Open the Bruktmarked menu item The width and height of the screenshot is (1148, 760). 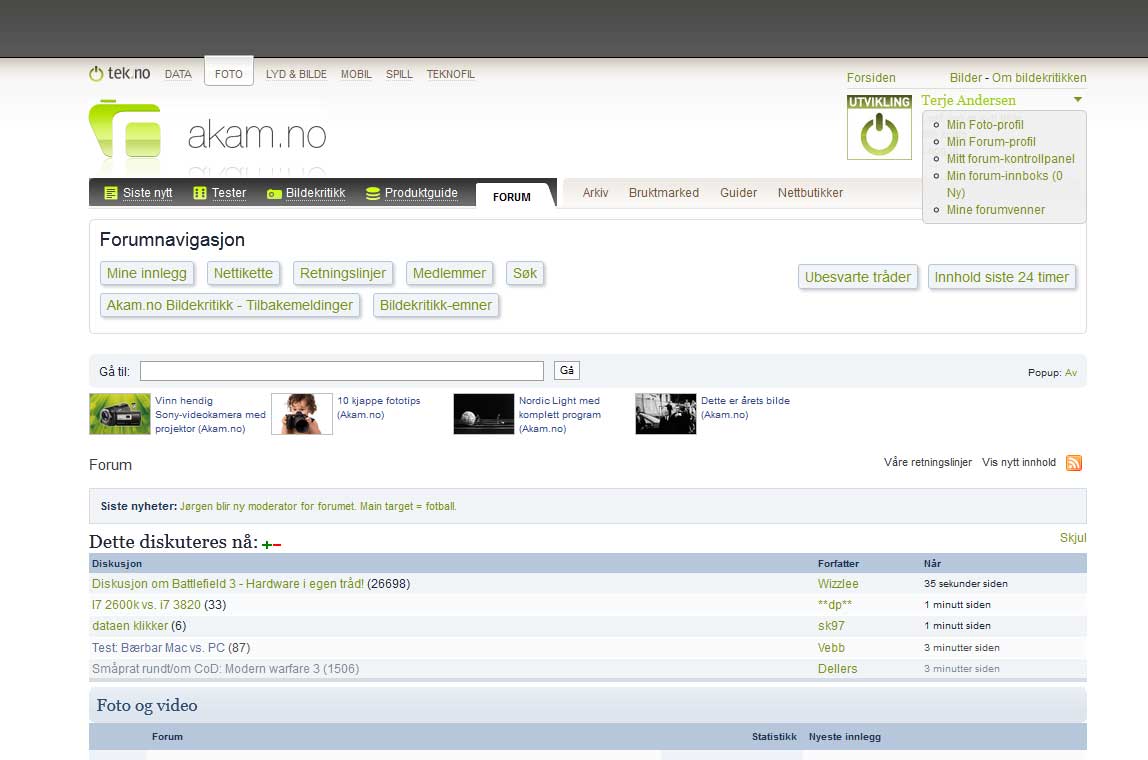(x=663, y=193)
